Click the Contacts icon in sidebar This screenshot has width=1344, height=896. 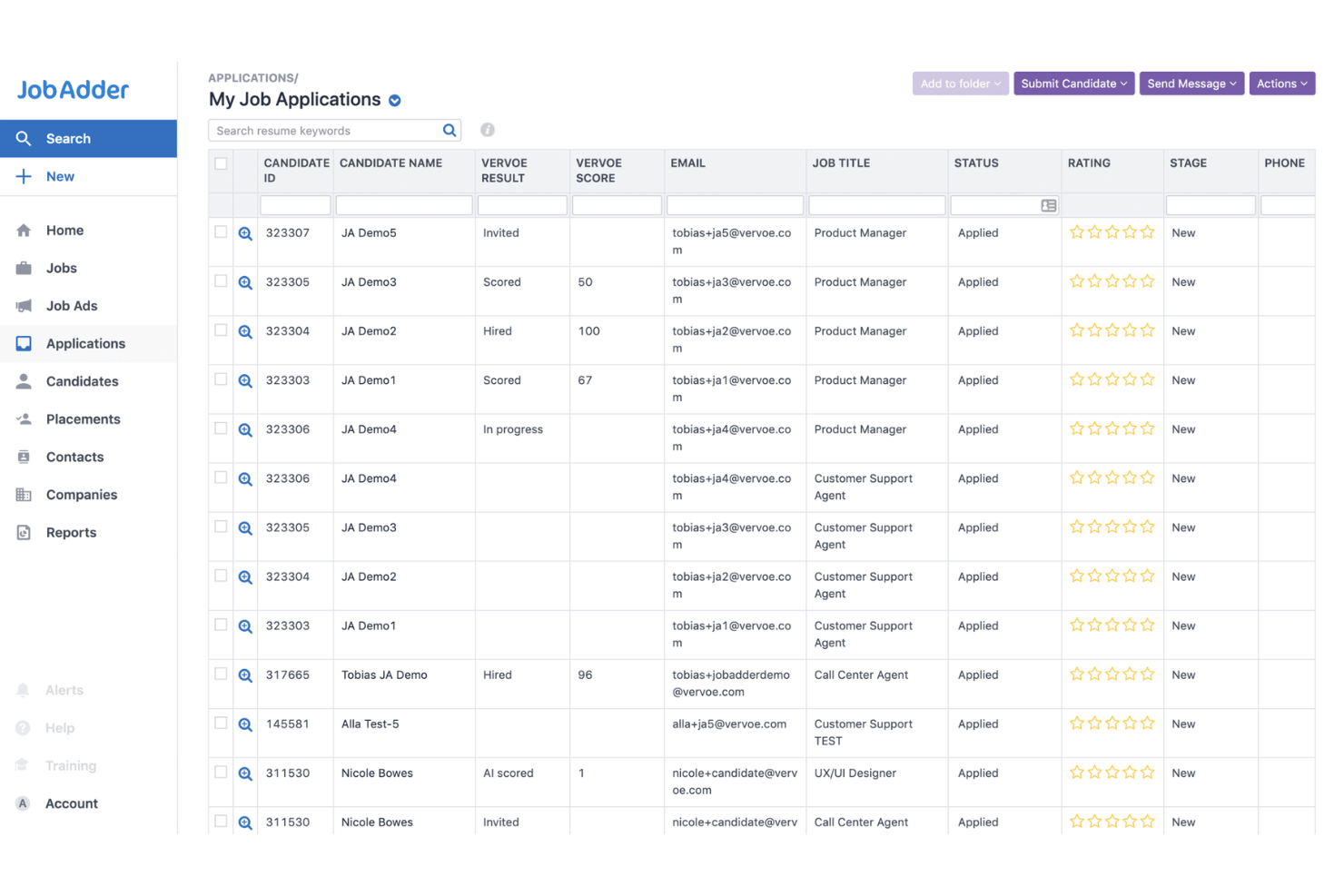pyautogui.click(x=24, y=457)
